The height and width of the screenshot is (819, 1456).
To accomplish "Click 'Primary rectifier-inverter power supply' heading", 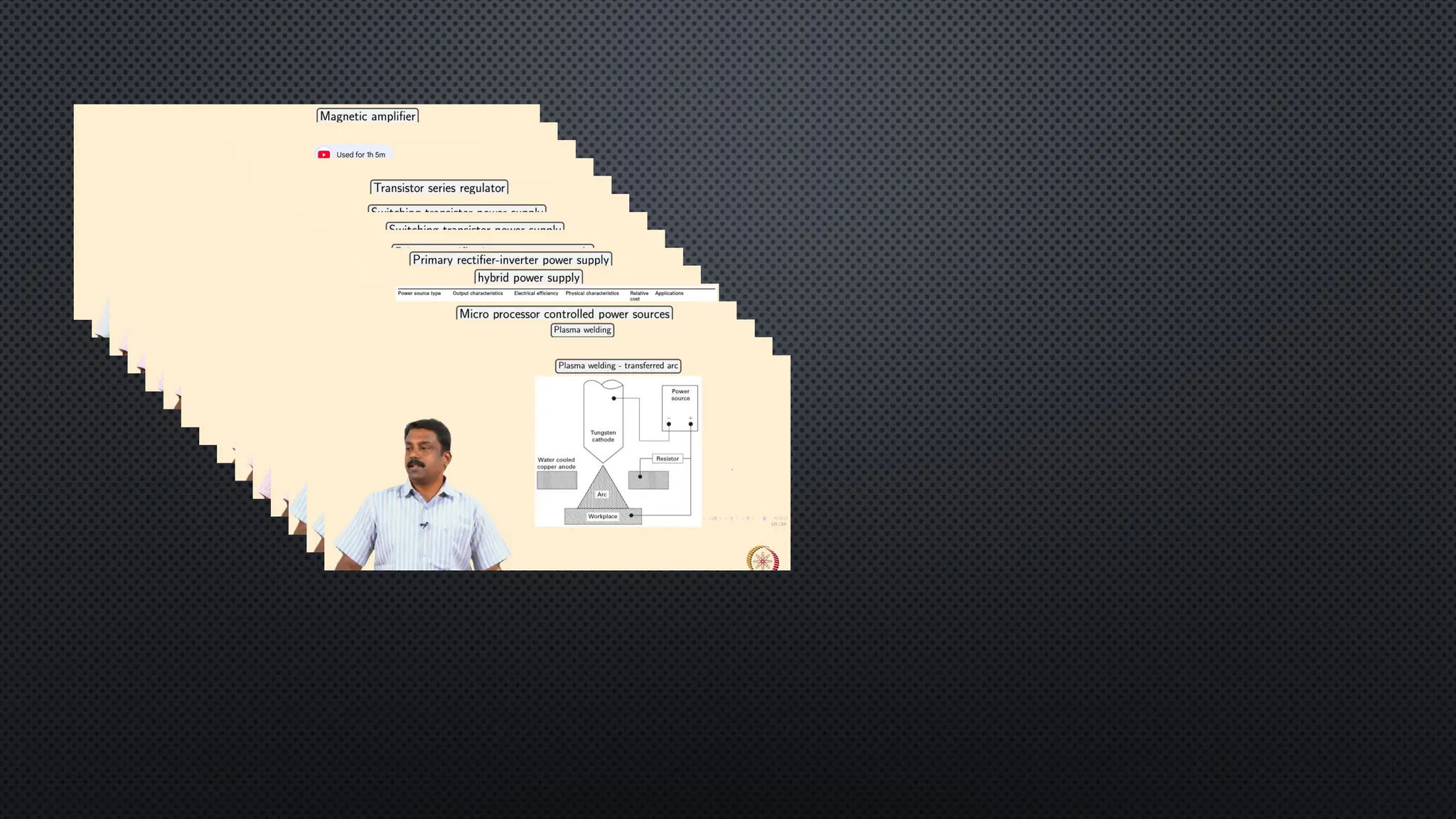I will point(510,259).
